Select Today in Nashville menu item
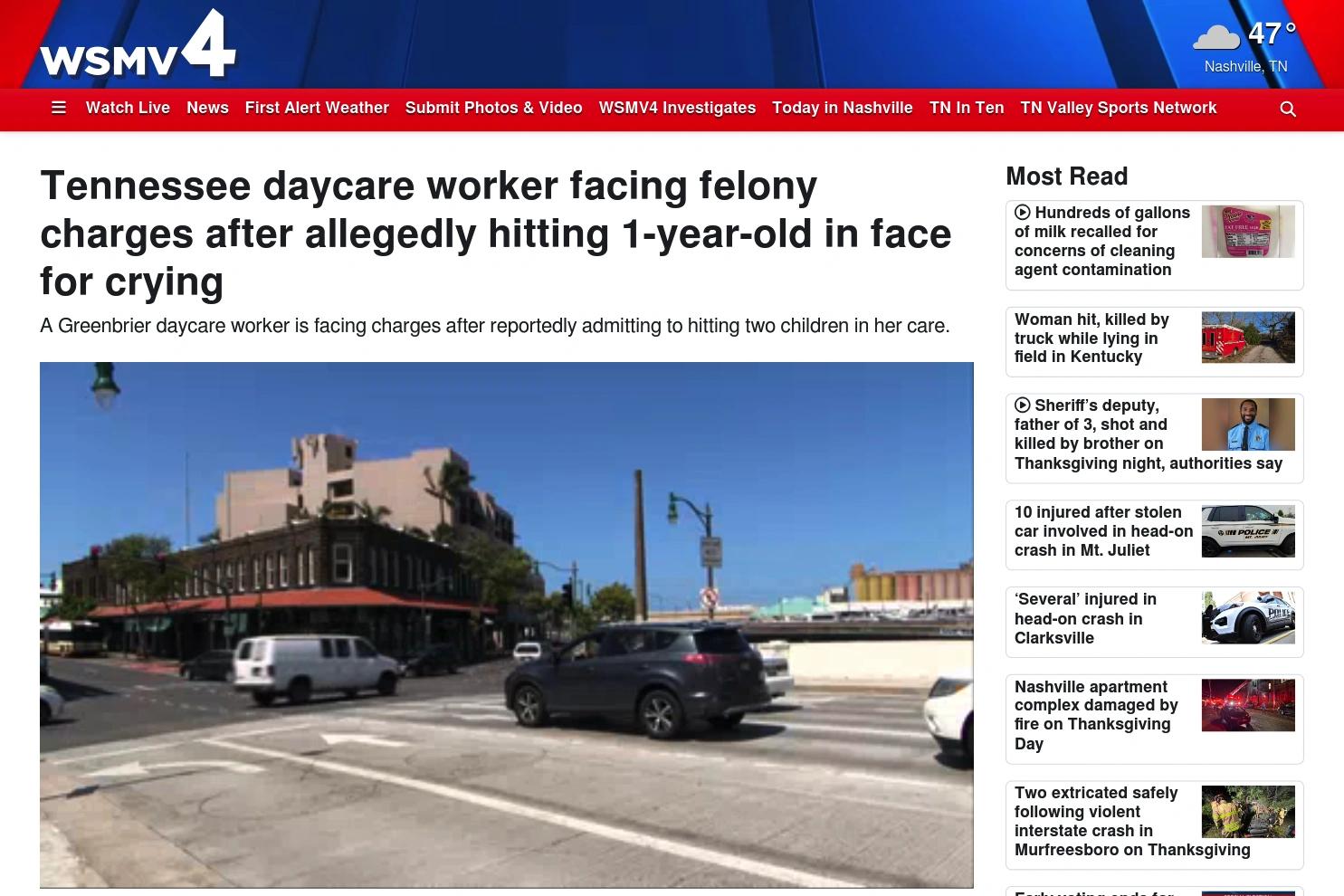The image size is (1344, 896). 842,108
